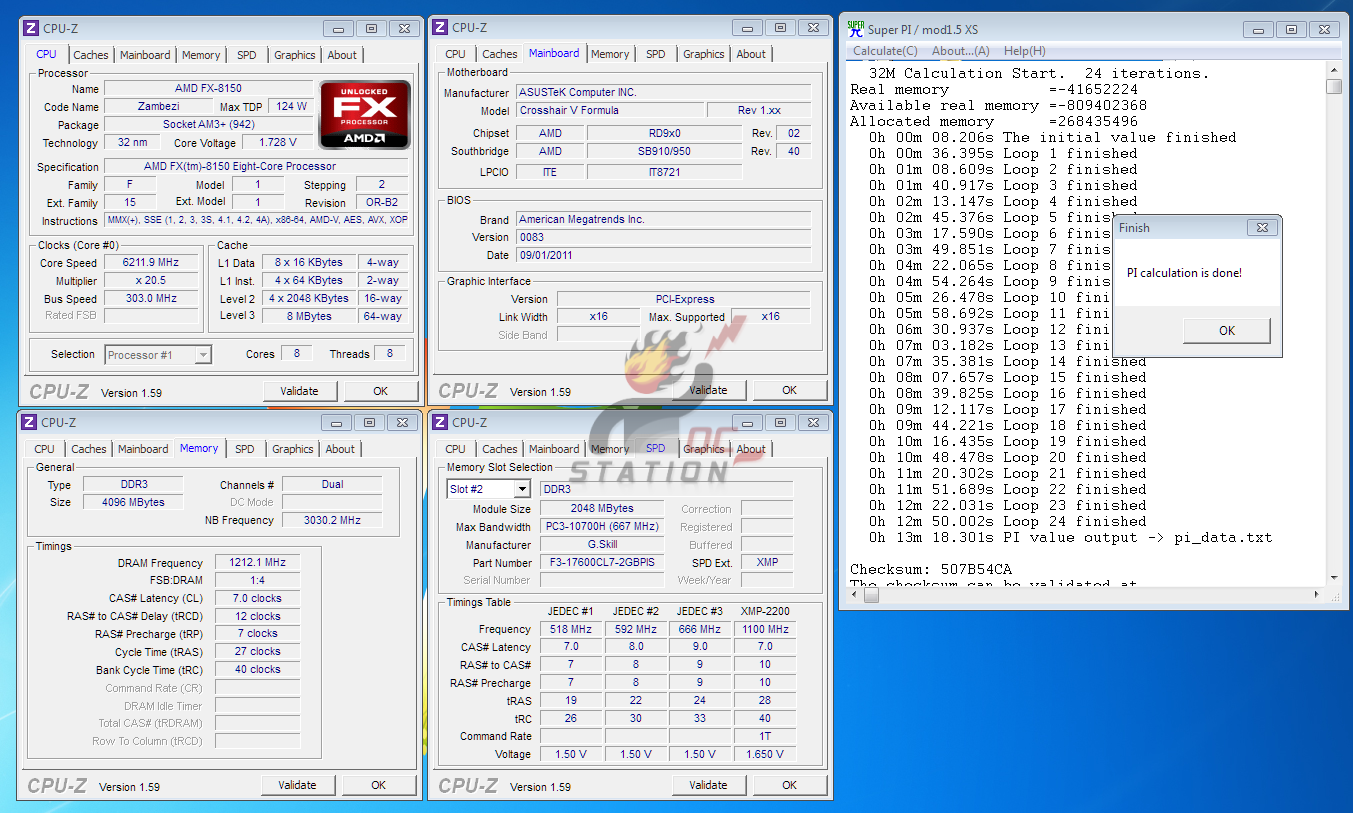Click the Manufacturer value G.Skill
Screen dimensions: 1353x813
[x=602, y=545]
